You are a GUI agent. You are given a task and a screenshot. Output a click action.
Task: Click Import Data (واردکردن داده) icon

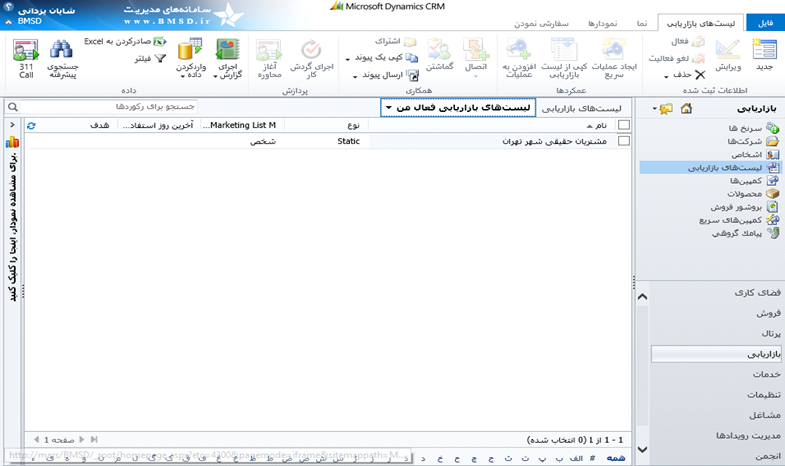[190, 50]
